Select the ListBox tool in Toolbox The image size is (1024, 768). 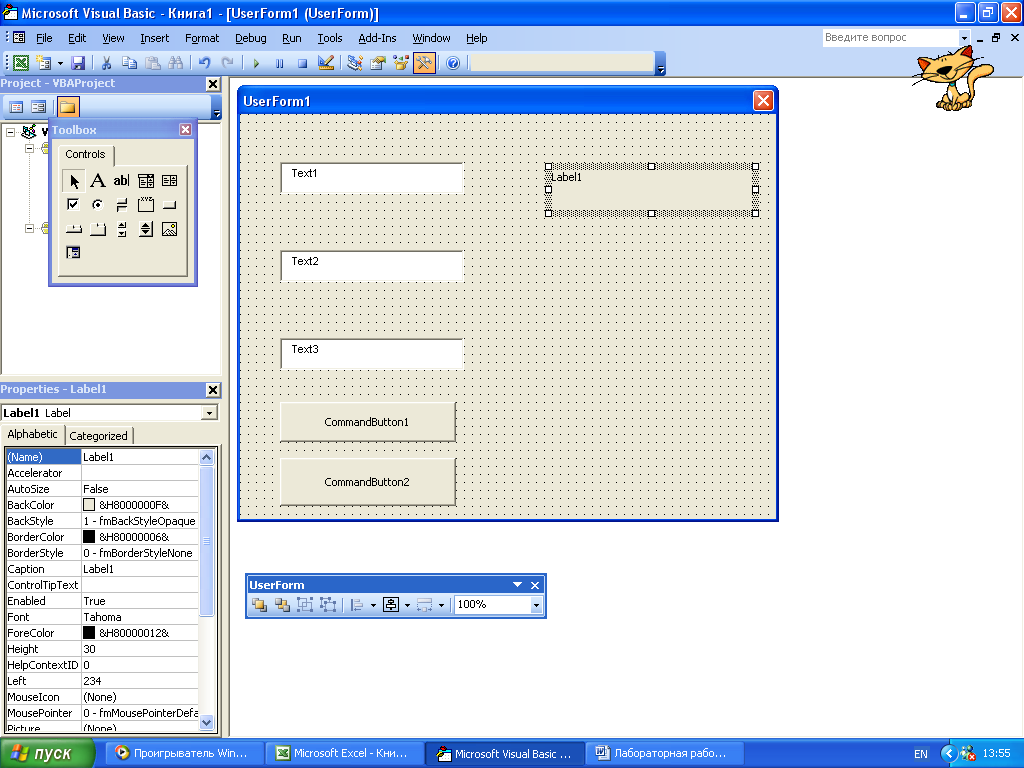point(169,180)
